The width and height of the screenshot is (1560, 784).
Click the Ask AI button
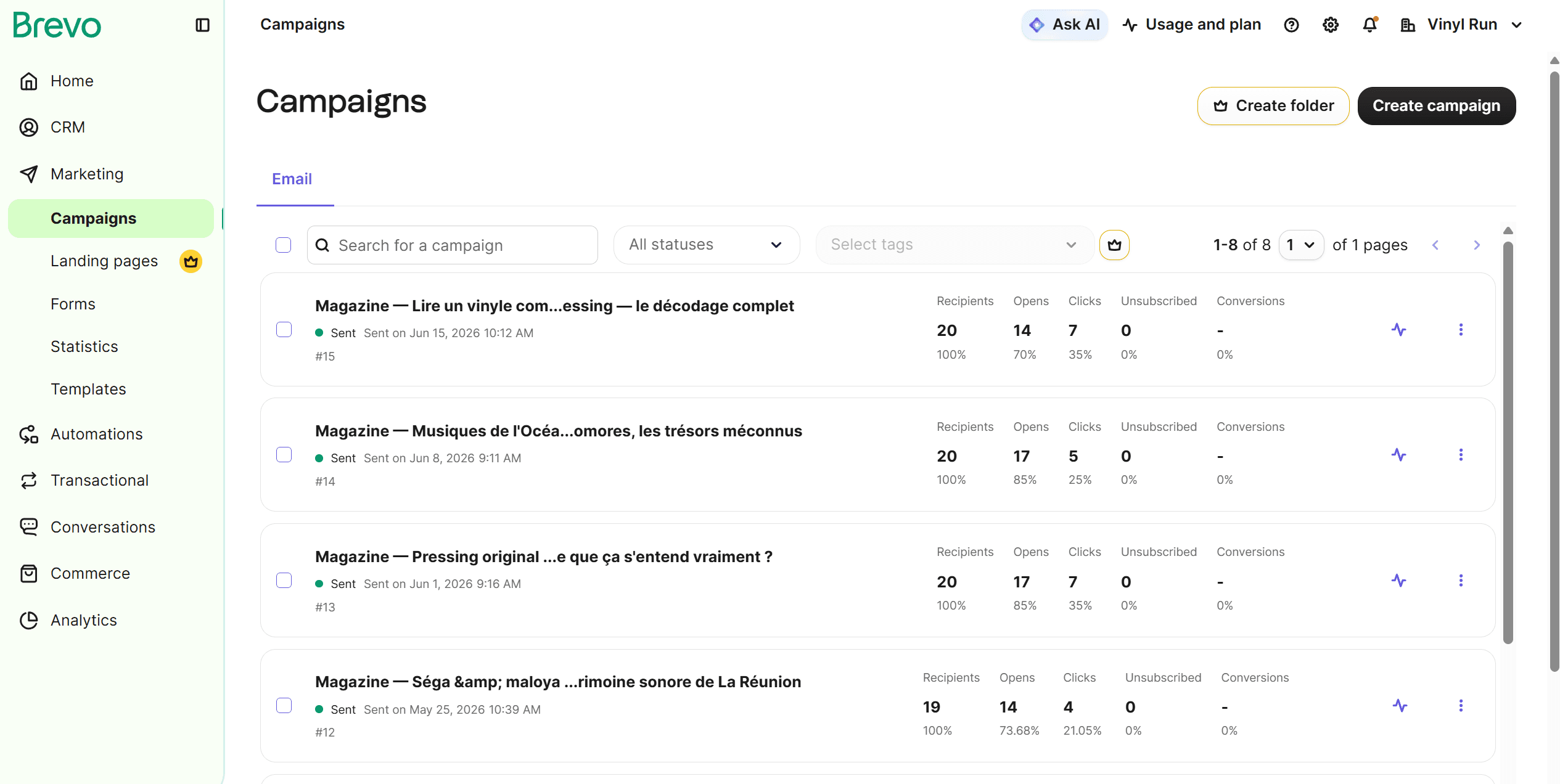1065,25
